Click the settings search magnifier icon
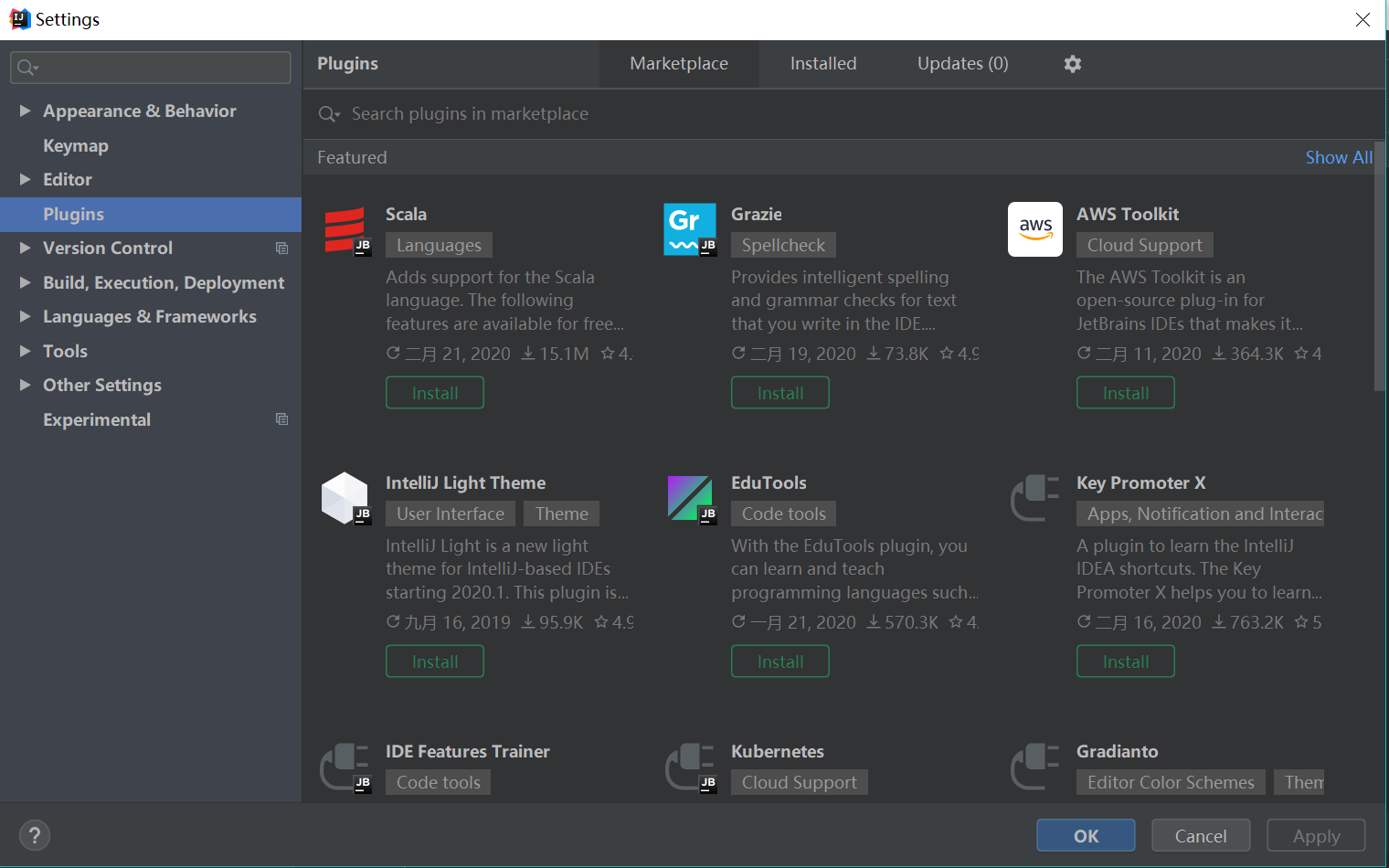 27,67
